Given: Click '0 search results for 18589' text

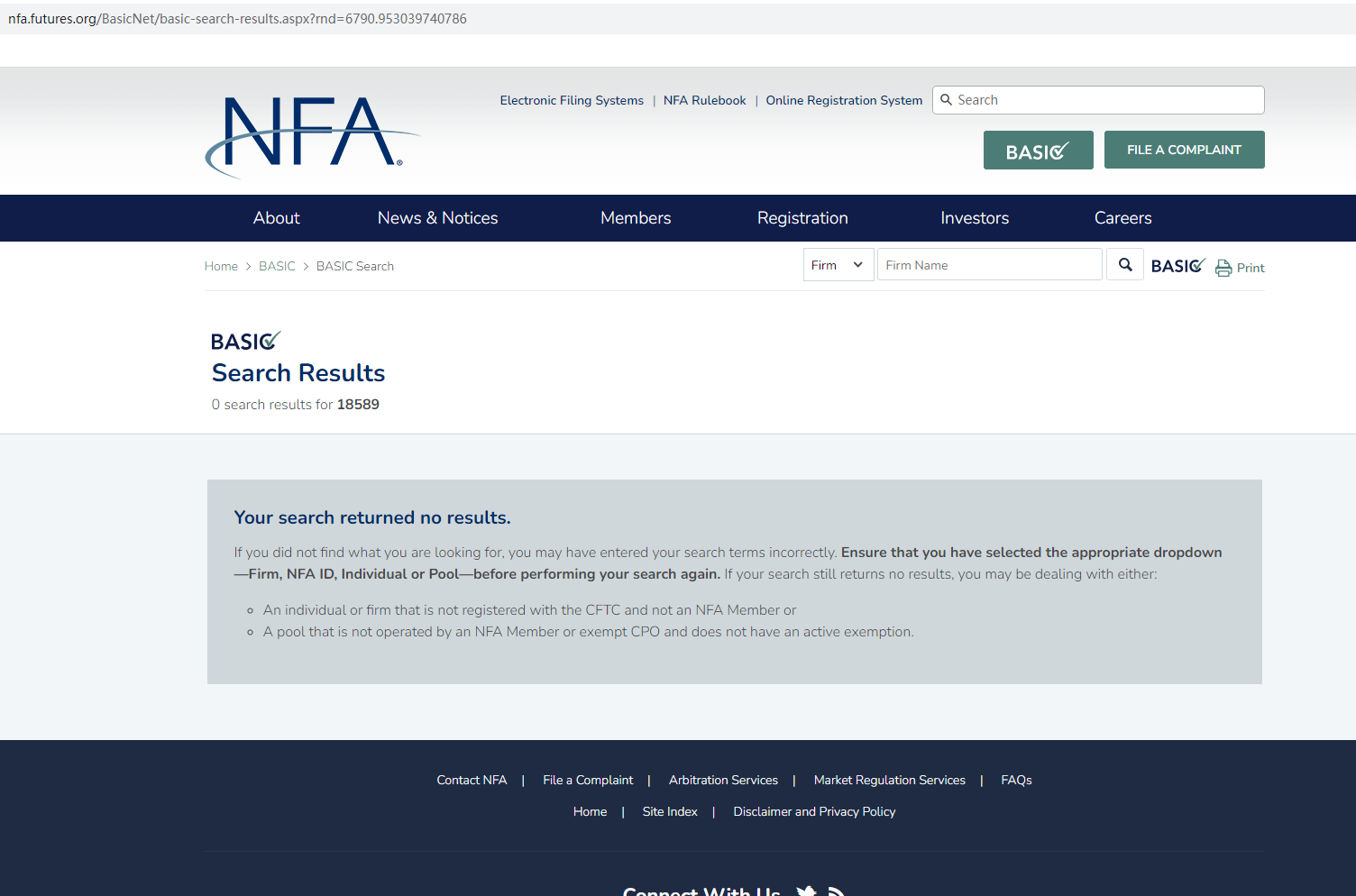Looking at the screenshot, I should click(296, 405).
